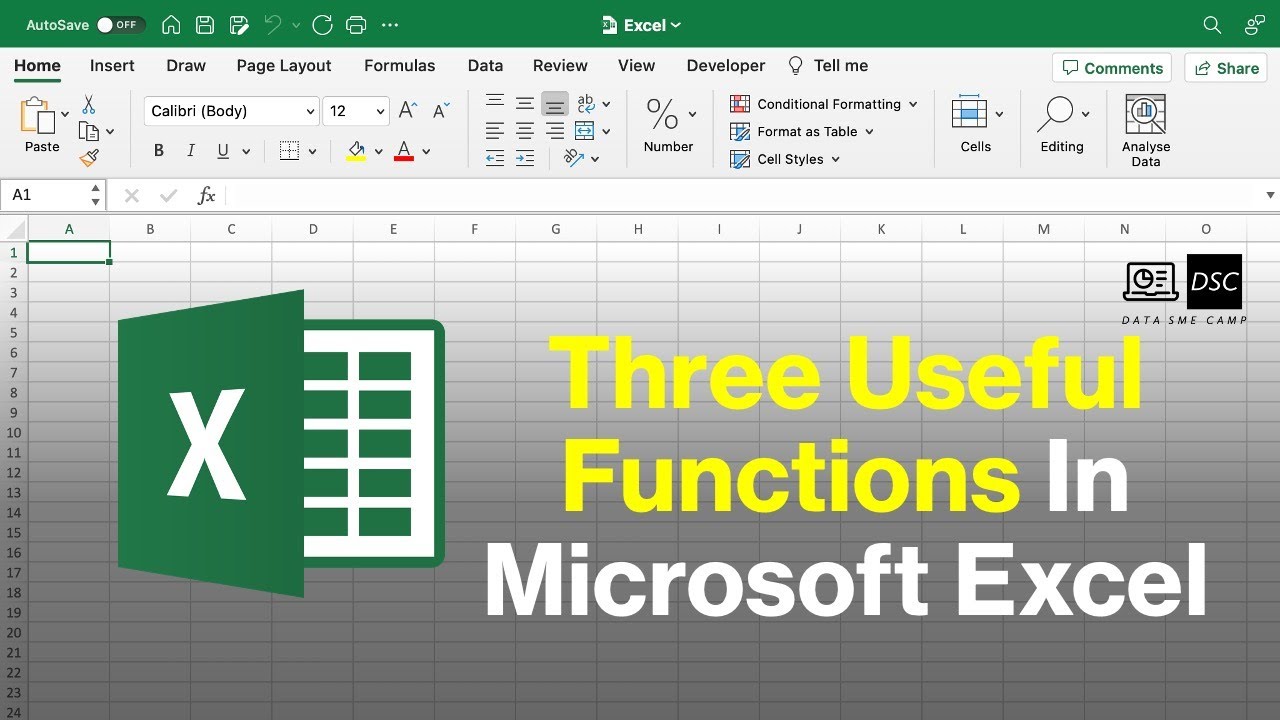Image resolution: width=1280 pixels, height=720 pixels.
Task: Open the Formulas tab
Action: 400,65
